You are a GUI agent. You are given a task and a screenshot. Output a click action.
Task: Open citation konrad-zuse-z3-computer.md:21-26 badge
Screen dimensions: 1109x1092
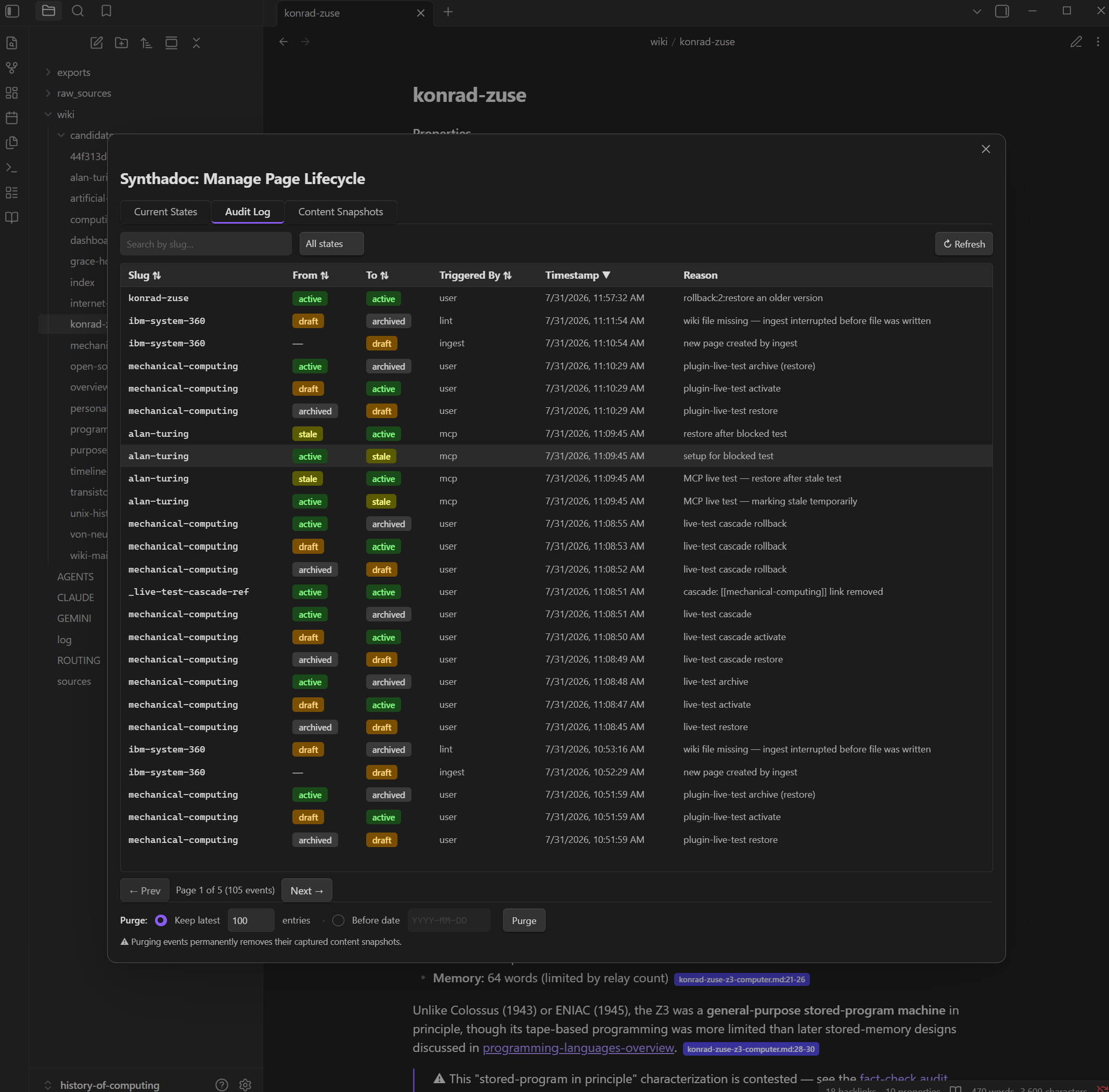pyautogui.click(x=741, y=979)
